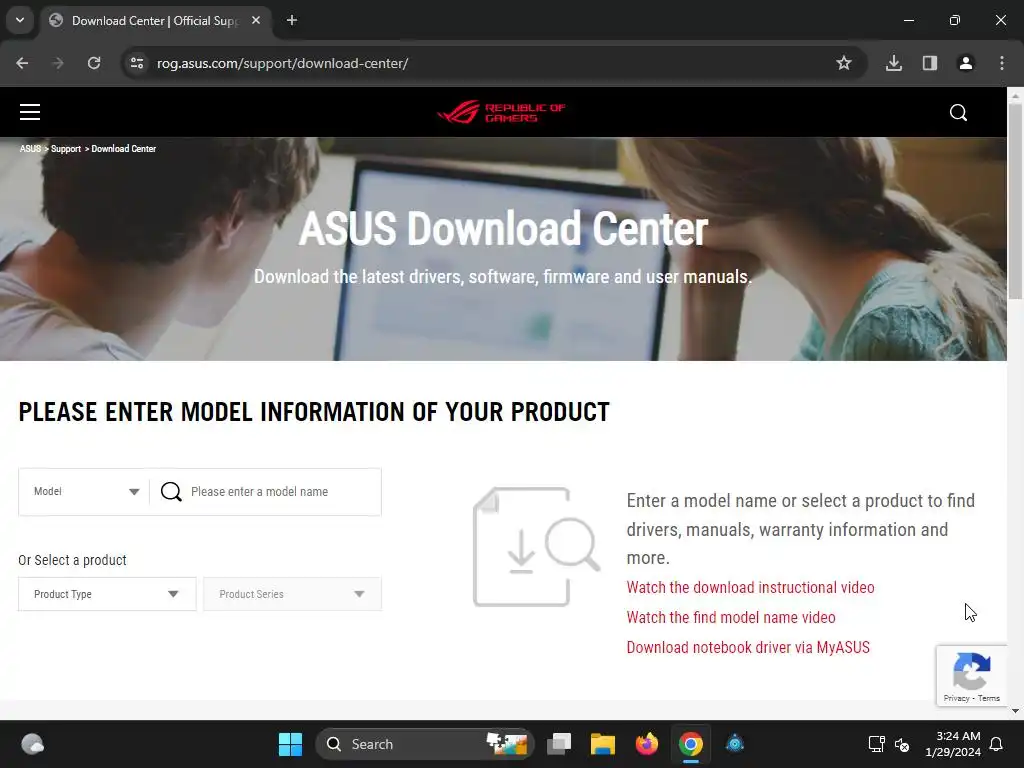Screen dimensions: 1024x768
Task: Open a new browser tab
Action: coord(292,20)
